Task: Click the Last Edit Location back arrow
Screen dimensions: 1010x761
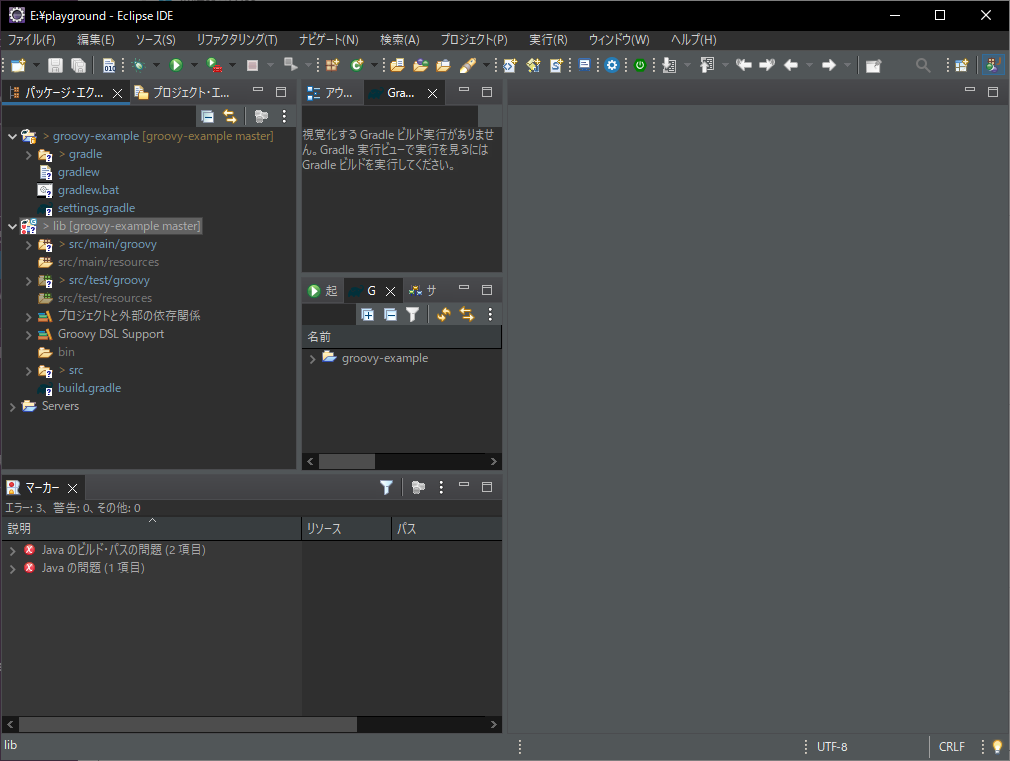Action: click(x=743, y=65)
